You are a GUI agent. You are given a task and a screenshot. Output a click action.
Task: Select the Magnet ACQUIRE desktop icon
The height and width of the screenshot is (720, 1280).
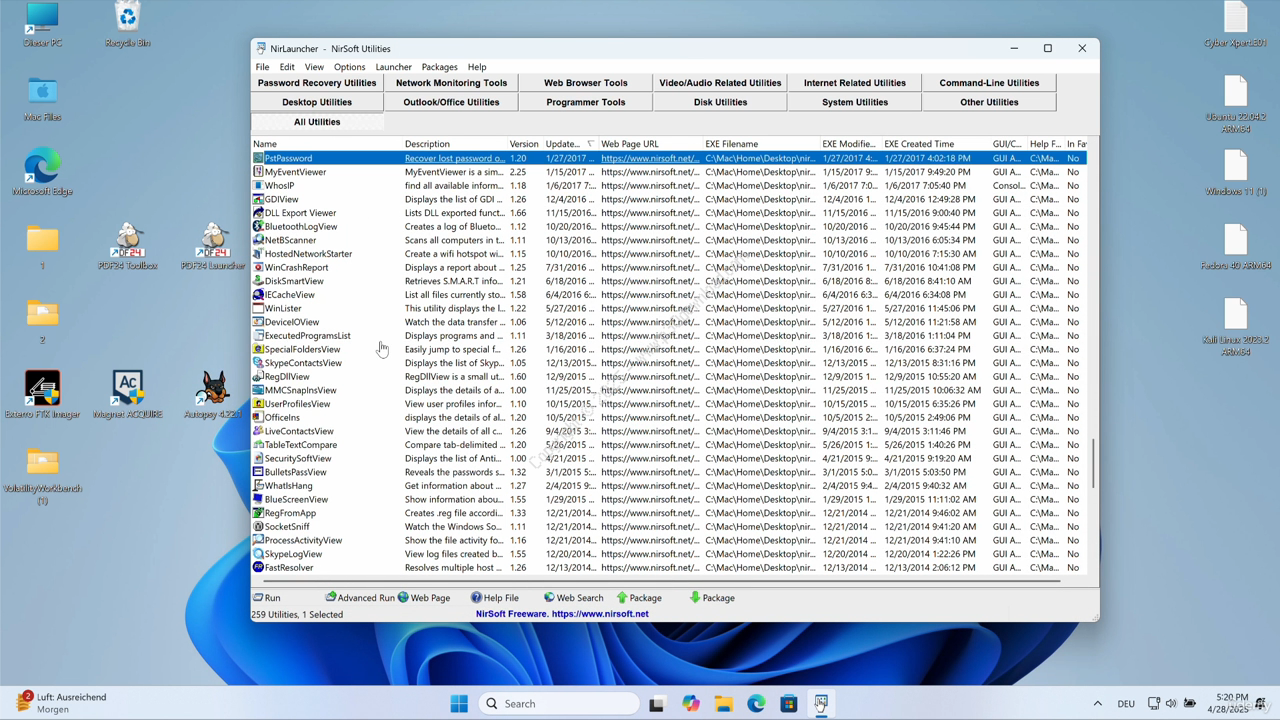pos(127,394)
